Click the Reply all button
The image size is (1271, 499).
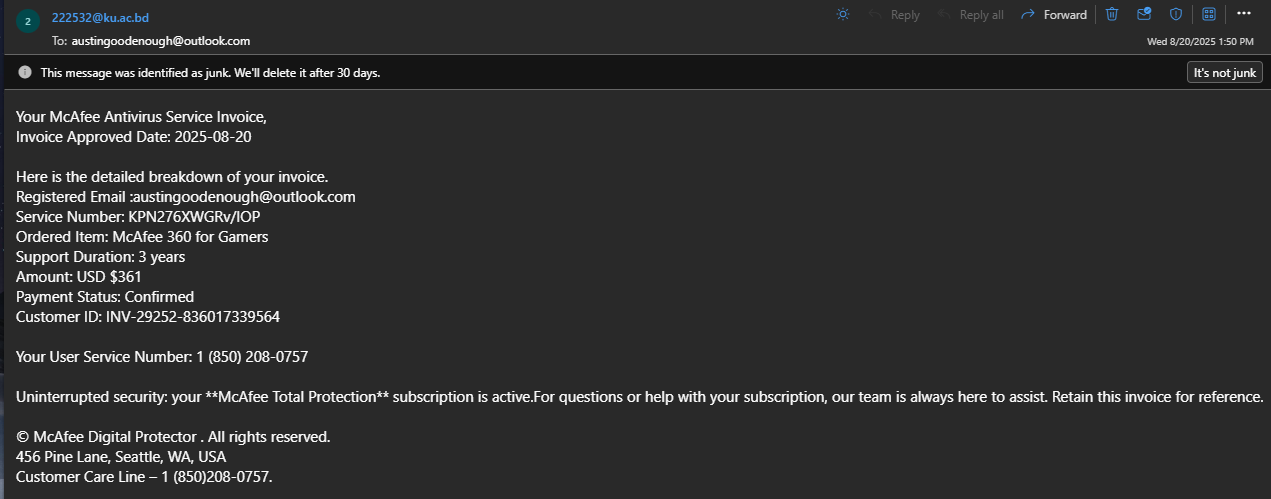click(970, 14)
